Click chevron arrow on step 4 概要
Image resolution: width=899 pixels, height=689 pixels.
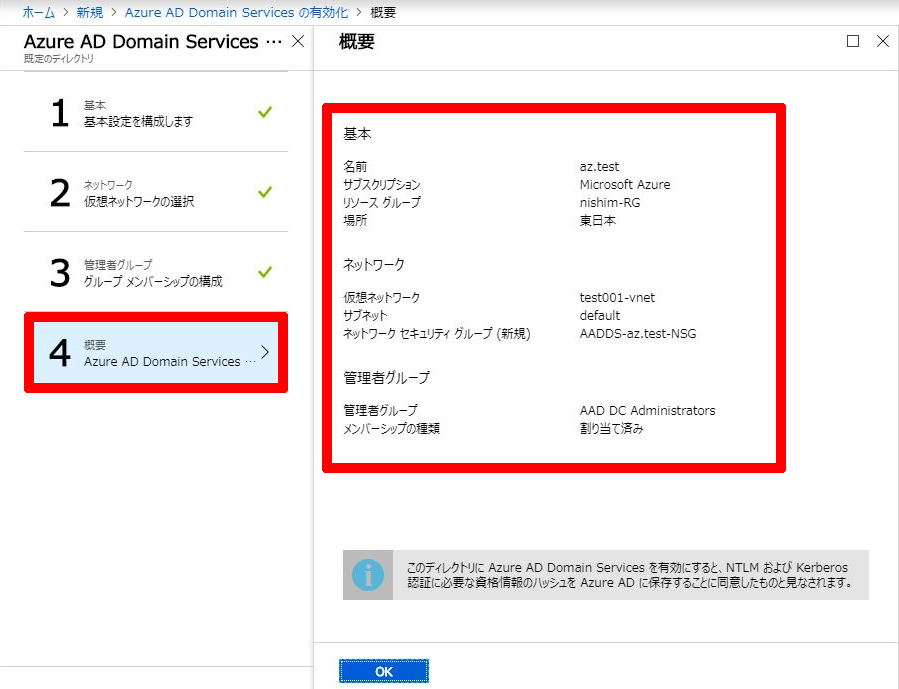(265, 352)
